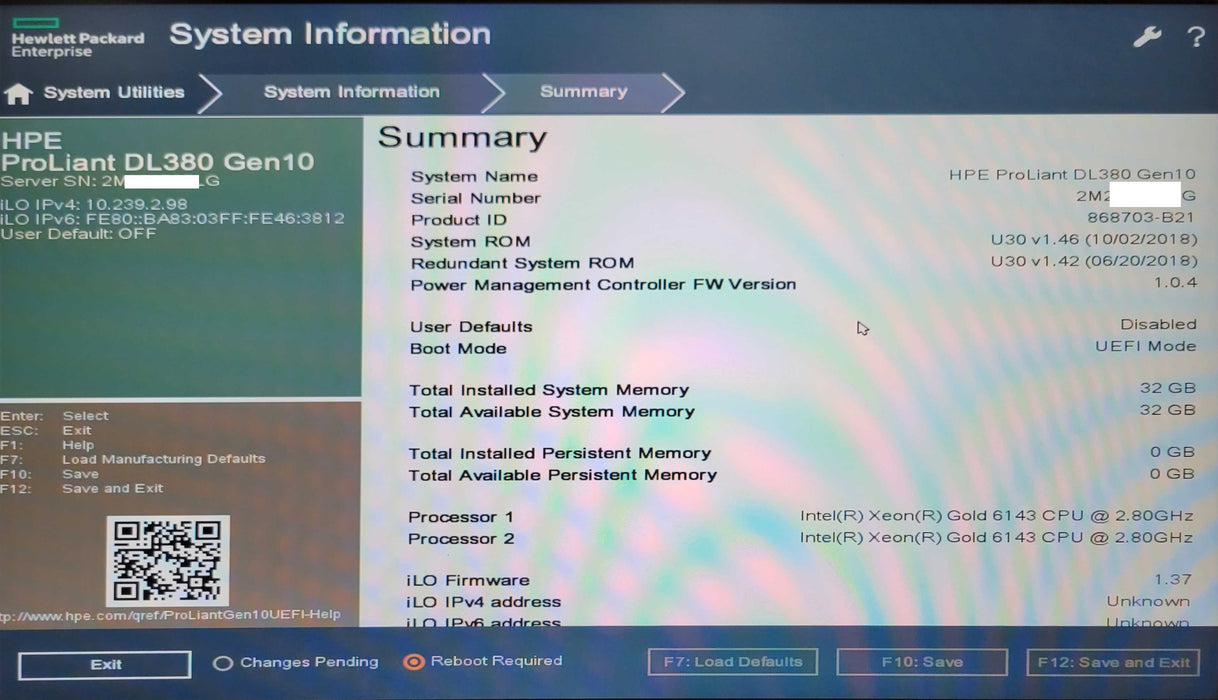This screenshot has height=700, width=1218.
Task: Click the iLO Firmware row
Action: coord(800,580)
